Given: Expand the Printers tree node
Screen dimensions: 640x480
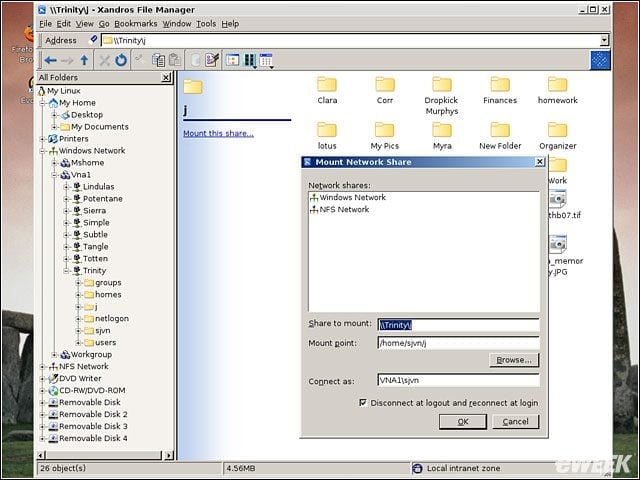Looking at the screenshot, I should (42, 139).
